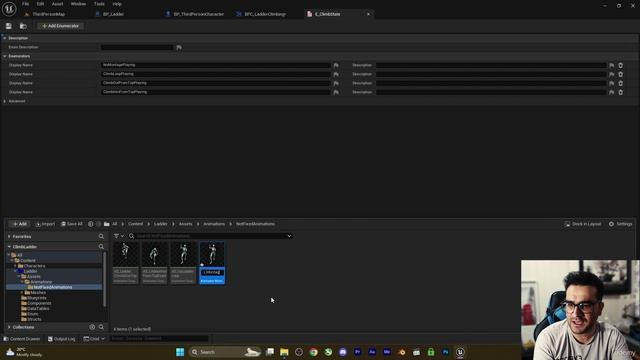640x360 pixels.
Task: Search the ClimbLadder tree using magnifier icon
Action: pos(101,247)
